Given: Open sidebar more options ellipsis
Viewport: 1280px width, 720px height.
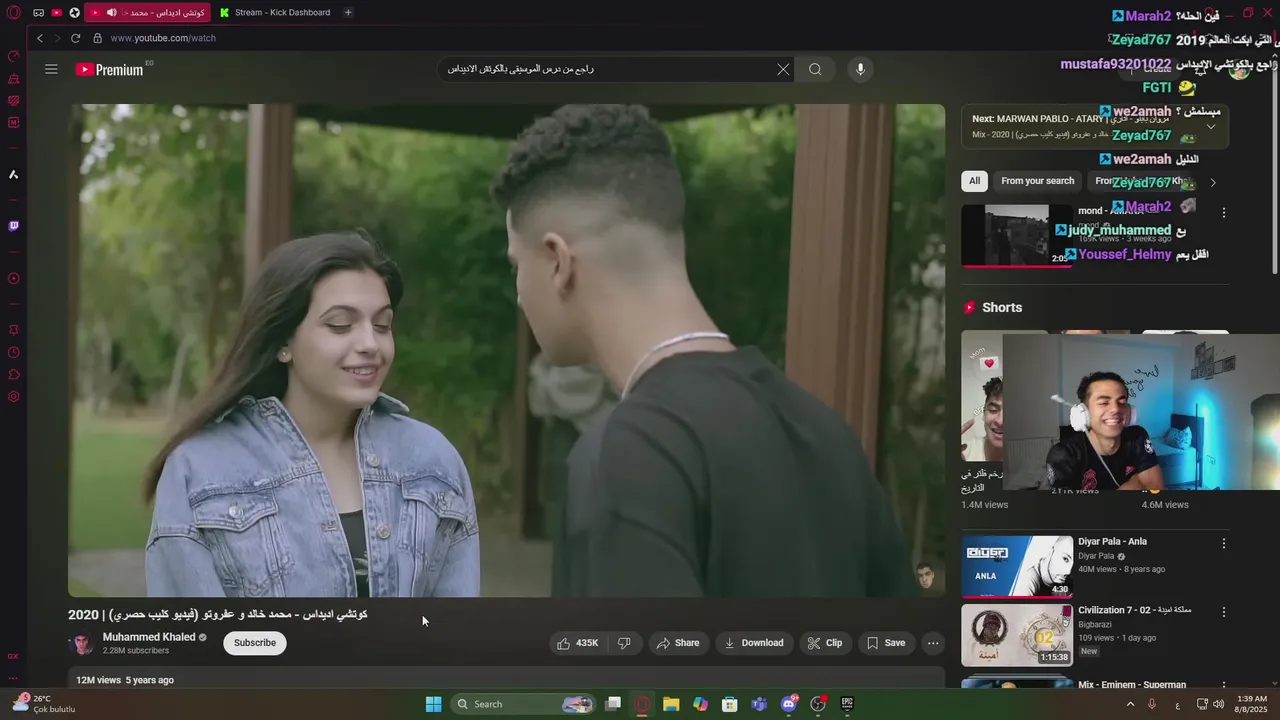Looking at the screenshot, I should click(x=14, y=678).
